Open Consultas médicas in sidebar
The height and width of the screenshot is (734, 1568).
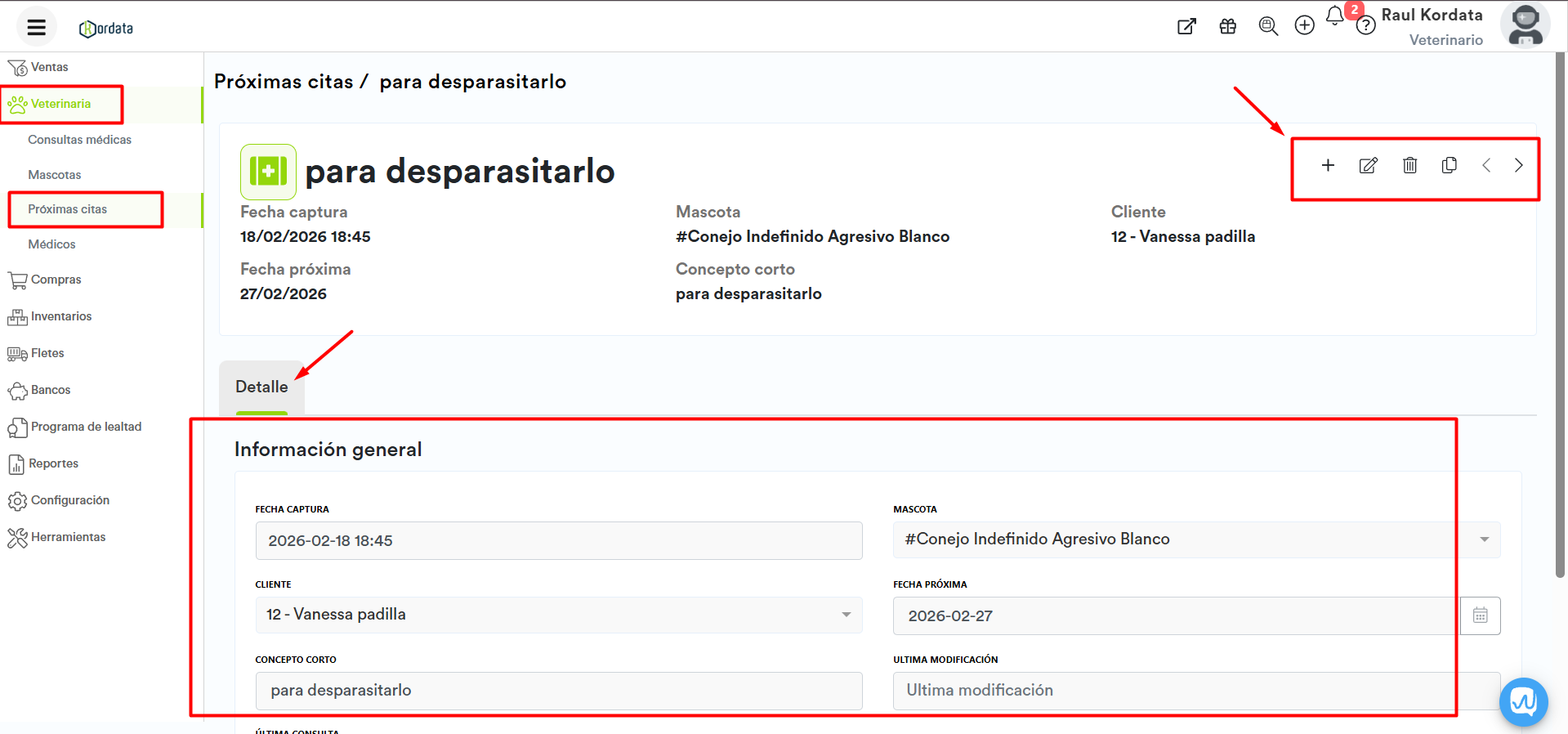(x=79, y=140)
